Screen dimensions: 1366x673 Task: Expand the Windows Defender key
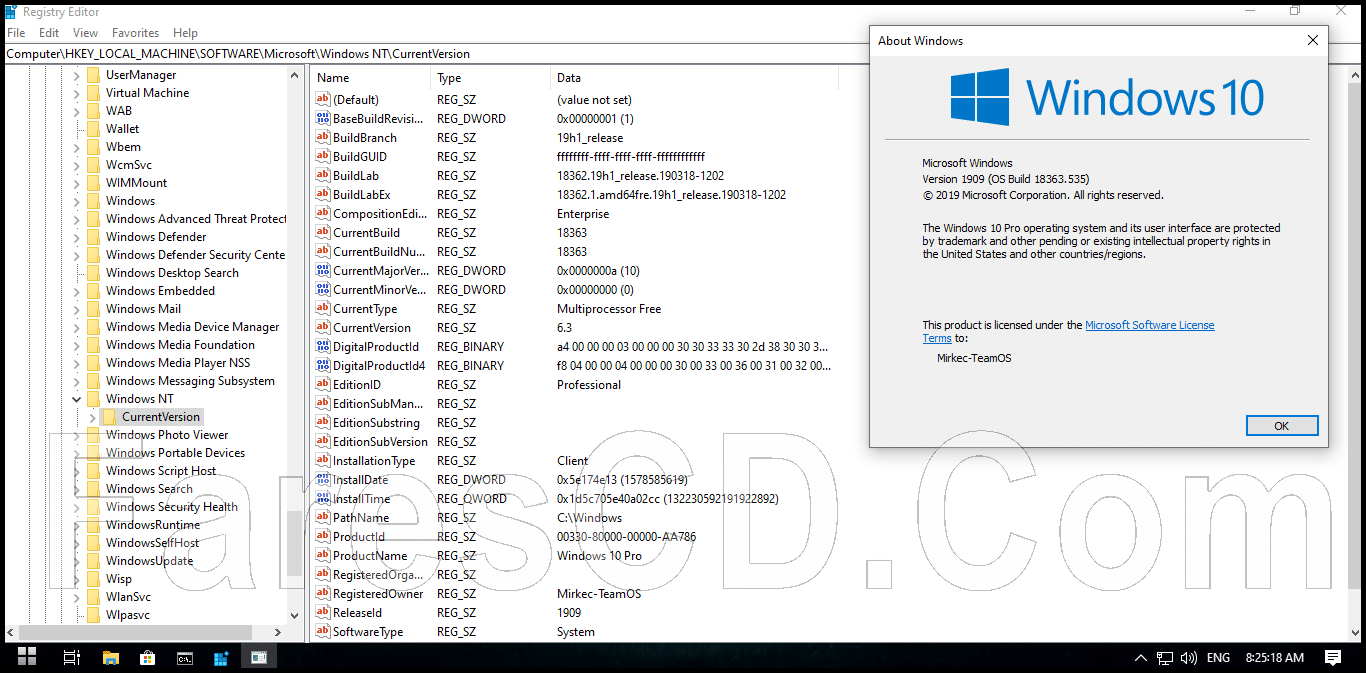77,237
